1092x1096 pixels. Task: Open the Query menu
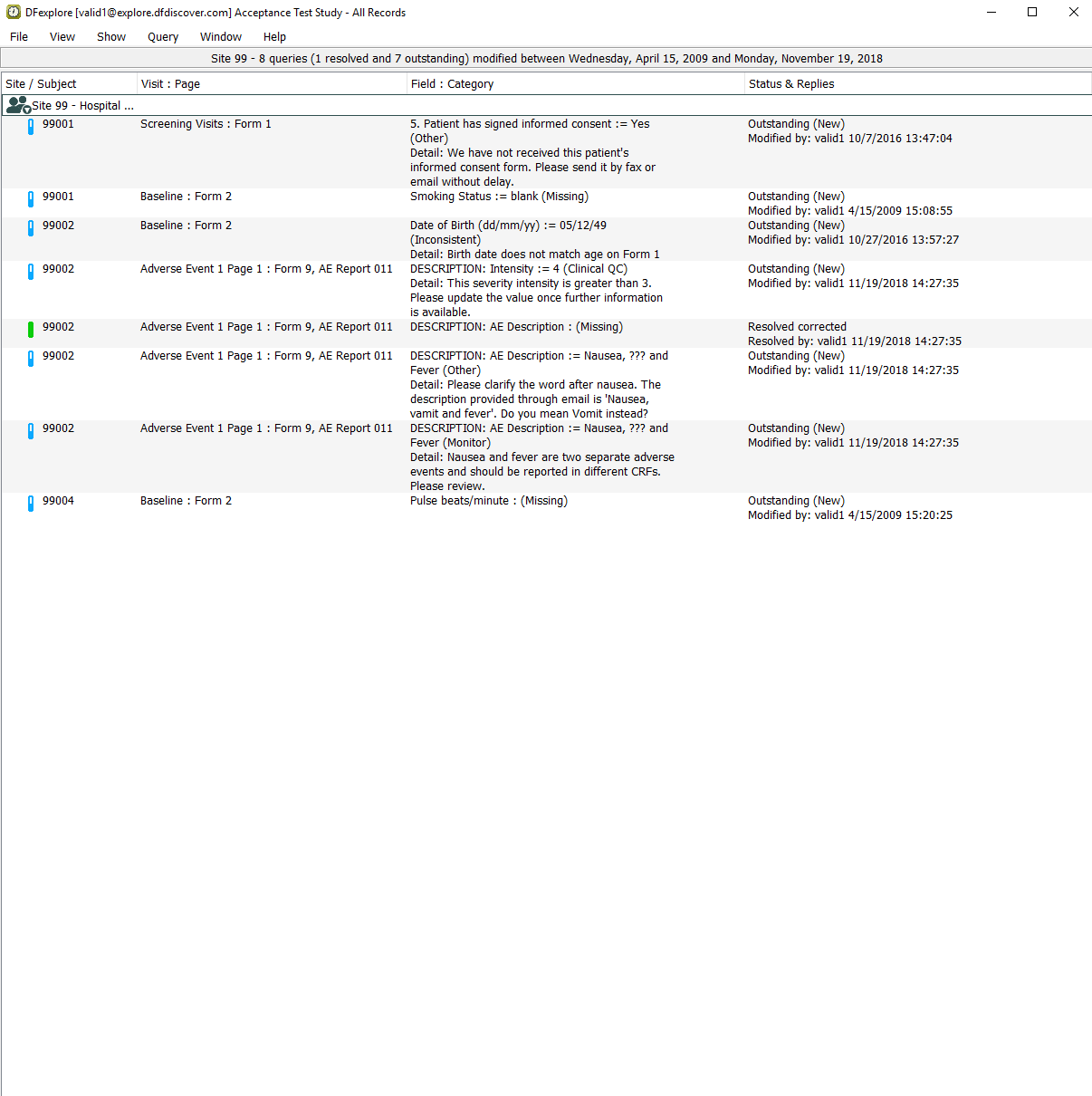click(x=163, y=37)
